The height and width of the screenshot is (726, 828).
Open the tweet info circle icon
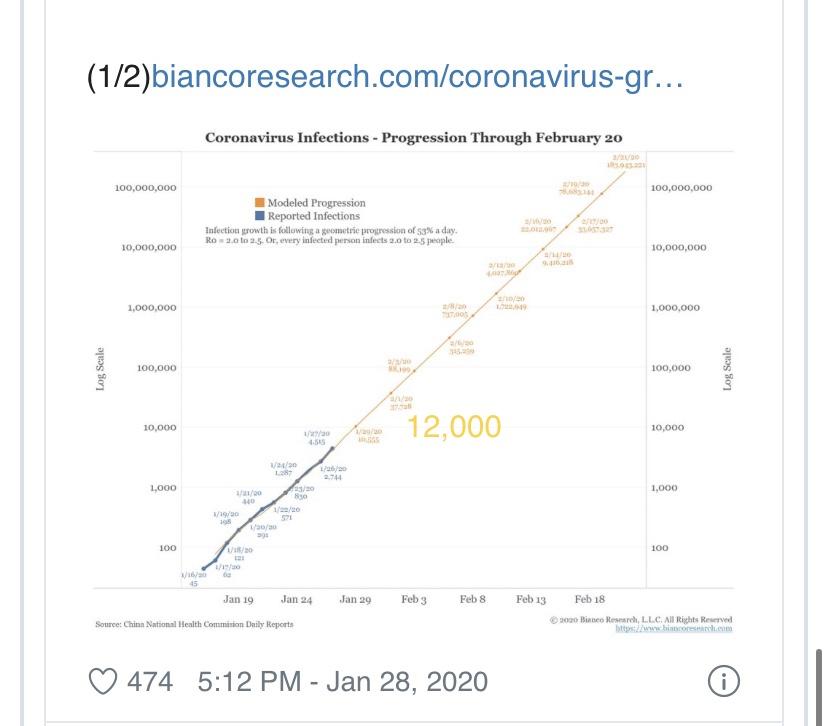coord(723,681)
